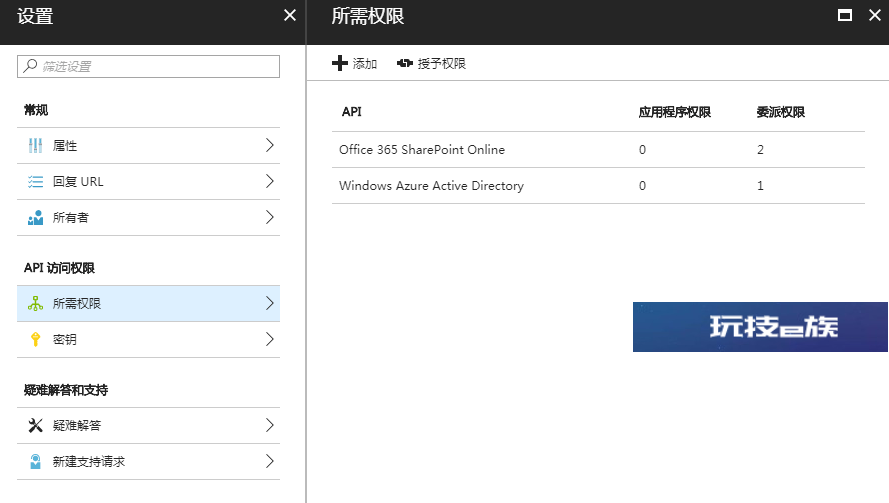
Task: Maximize the 所需权限 blade
Action: (845, 15)
